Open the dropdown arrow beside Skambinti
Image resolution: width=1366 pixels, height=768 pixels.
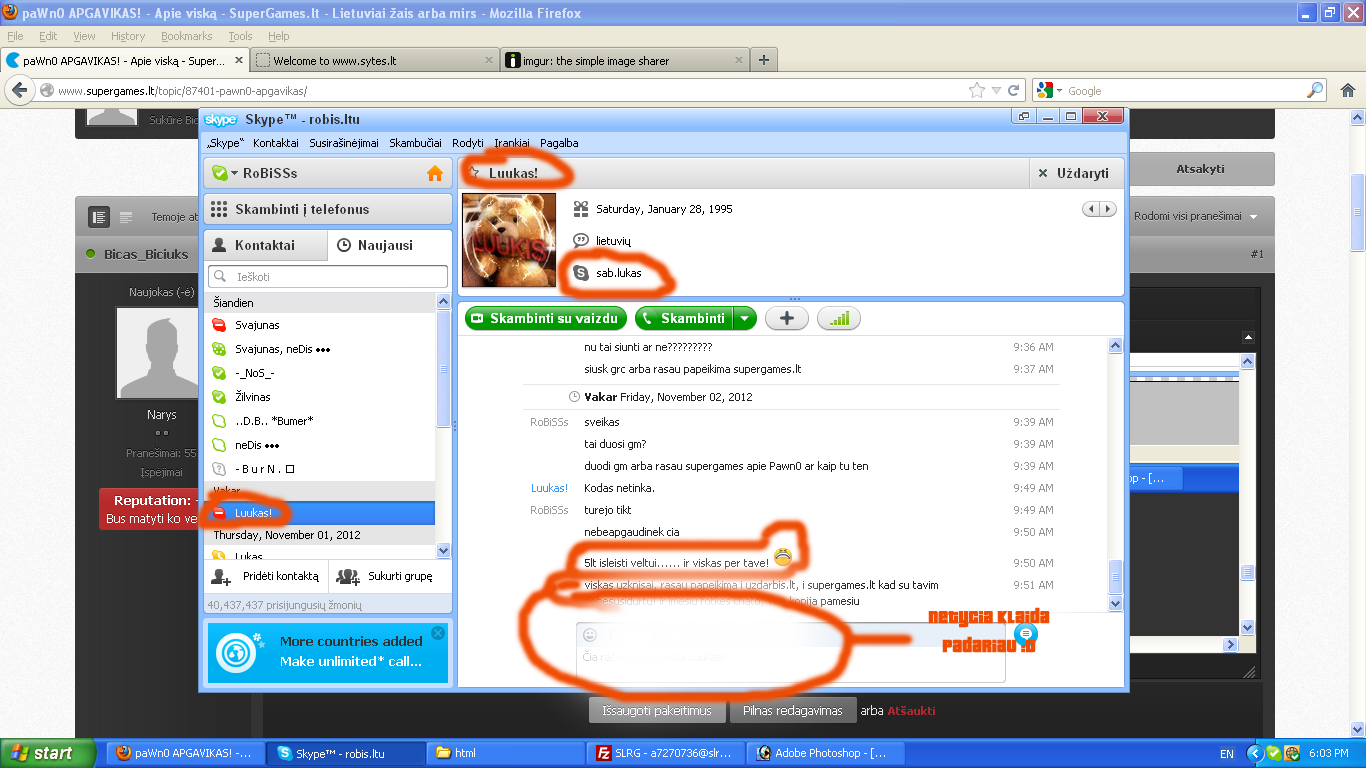tap(744, 318)
